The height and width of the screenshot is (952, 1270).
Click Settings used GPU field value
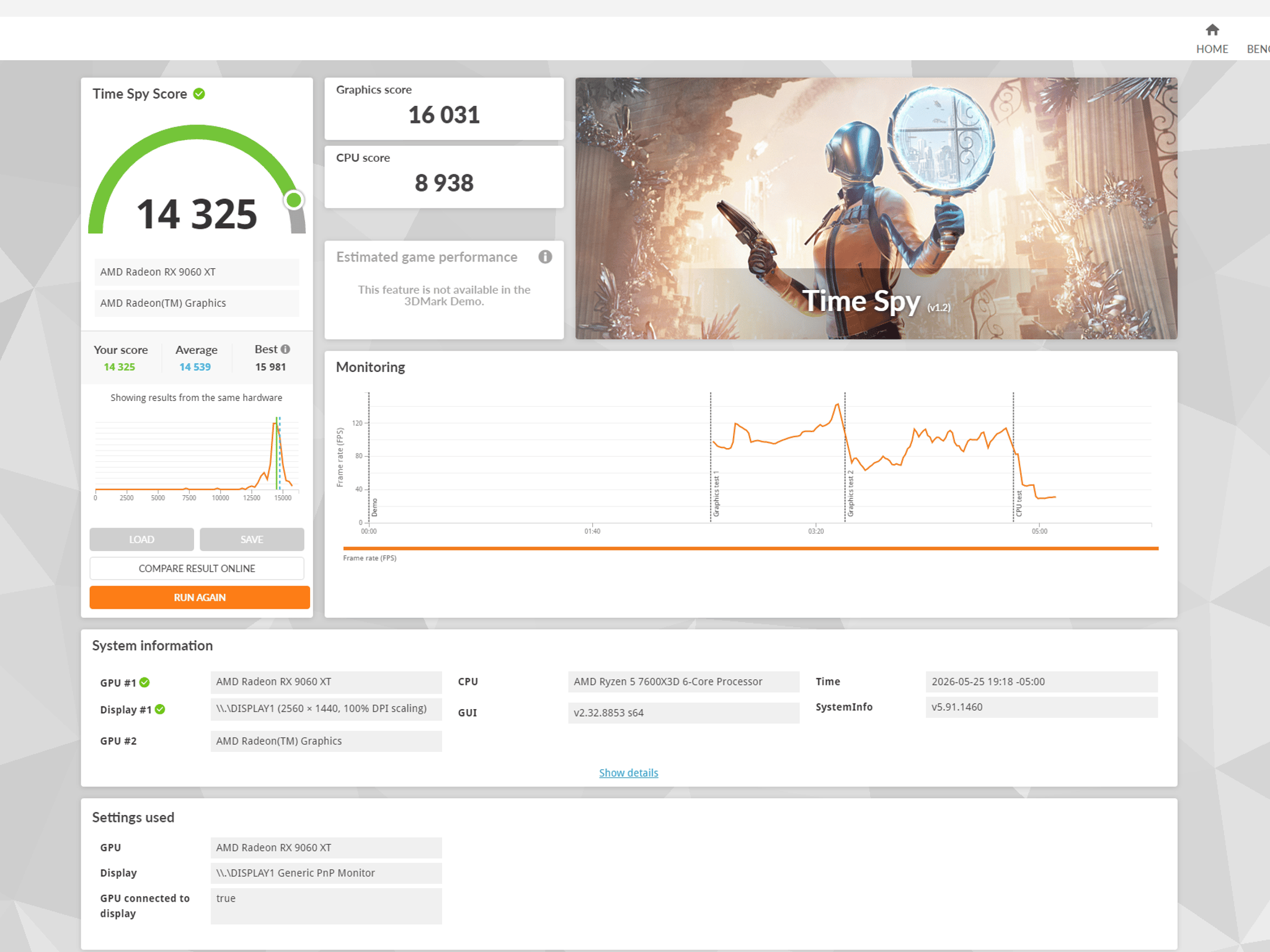coord(326,848)
